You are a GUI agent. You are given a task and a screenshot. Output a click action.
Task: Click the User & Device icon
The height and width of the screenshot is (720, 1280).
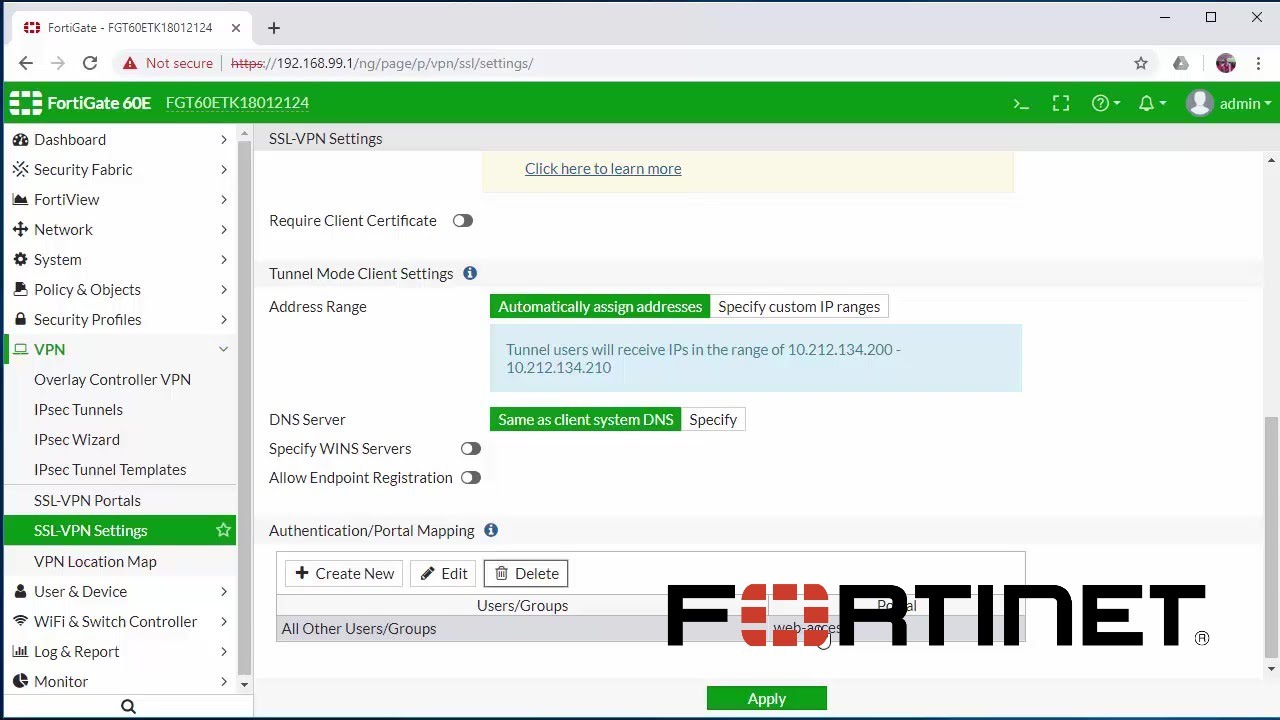tap(20, 592)
